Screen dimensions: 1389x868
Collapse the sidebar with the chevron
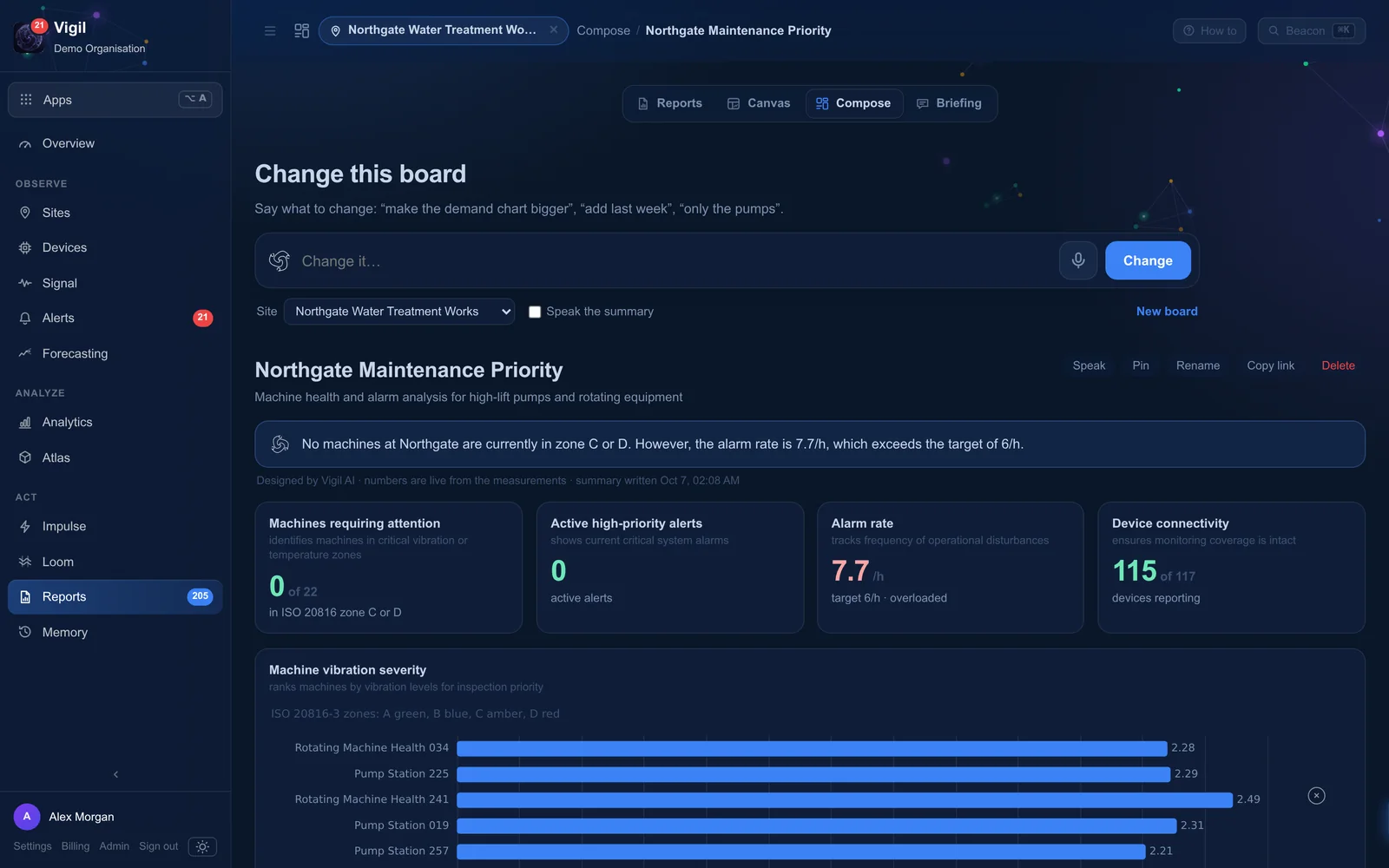(x=115, y=774)
